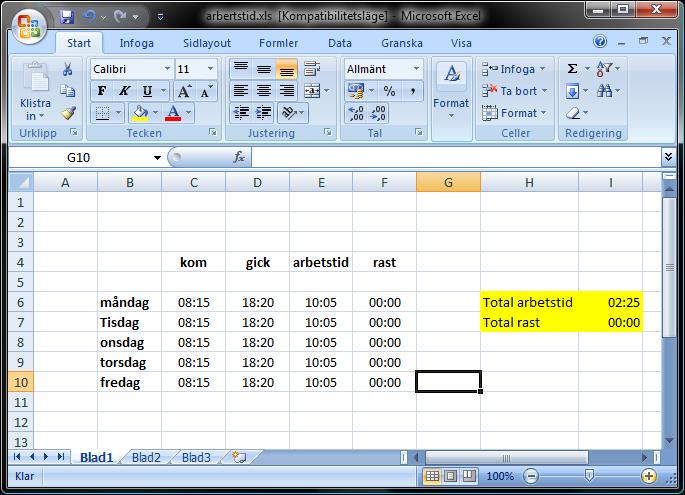Increase font size with large A
The width and height of the screenshot is (685, 495).
[x=184, y=91]
